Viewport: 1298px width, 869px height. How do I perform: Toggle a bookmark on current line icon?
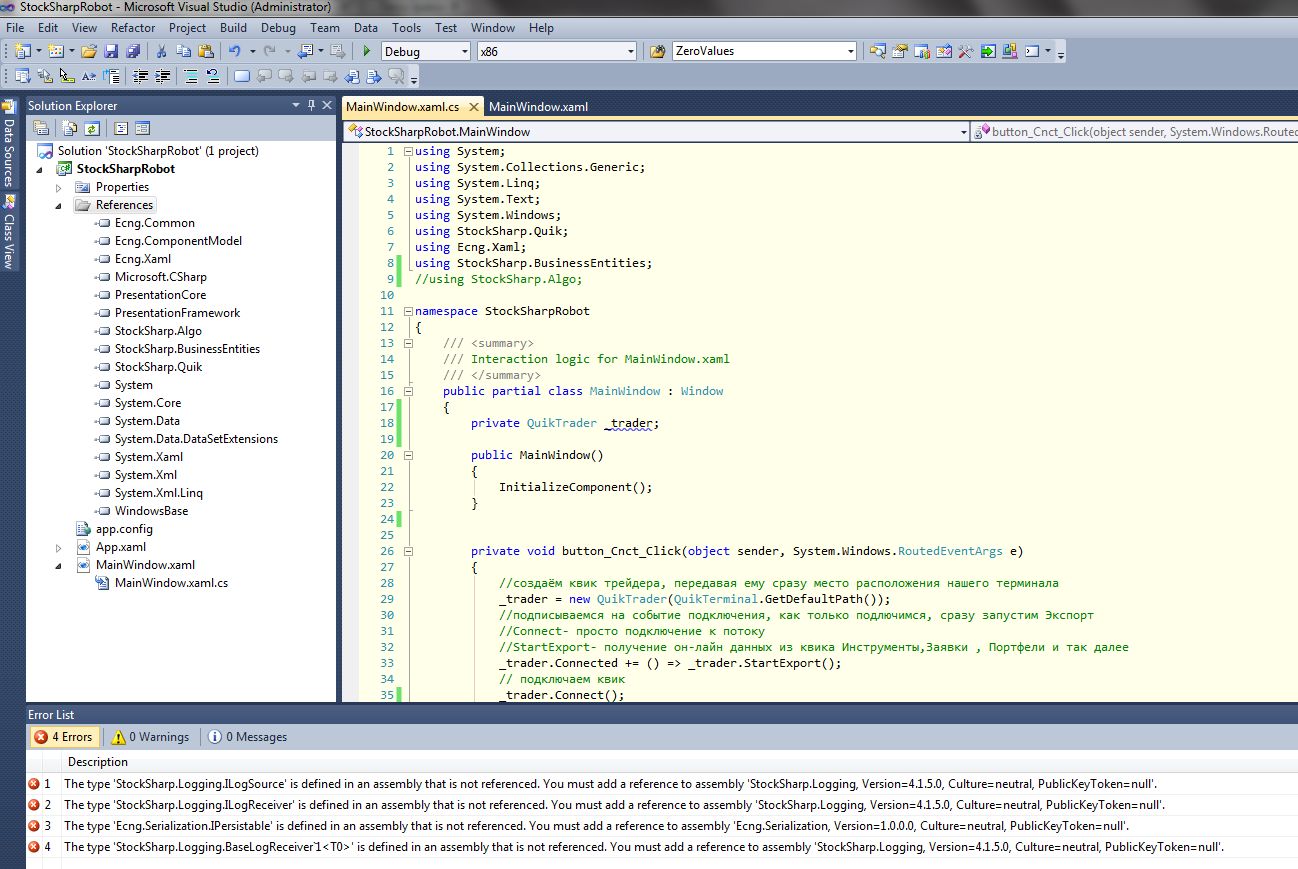[x=241, y=75]
